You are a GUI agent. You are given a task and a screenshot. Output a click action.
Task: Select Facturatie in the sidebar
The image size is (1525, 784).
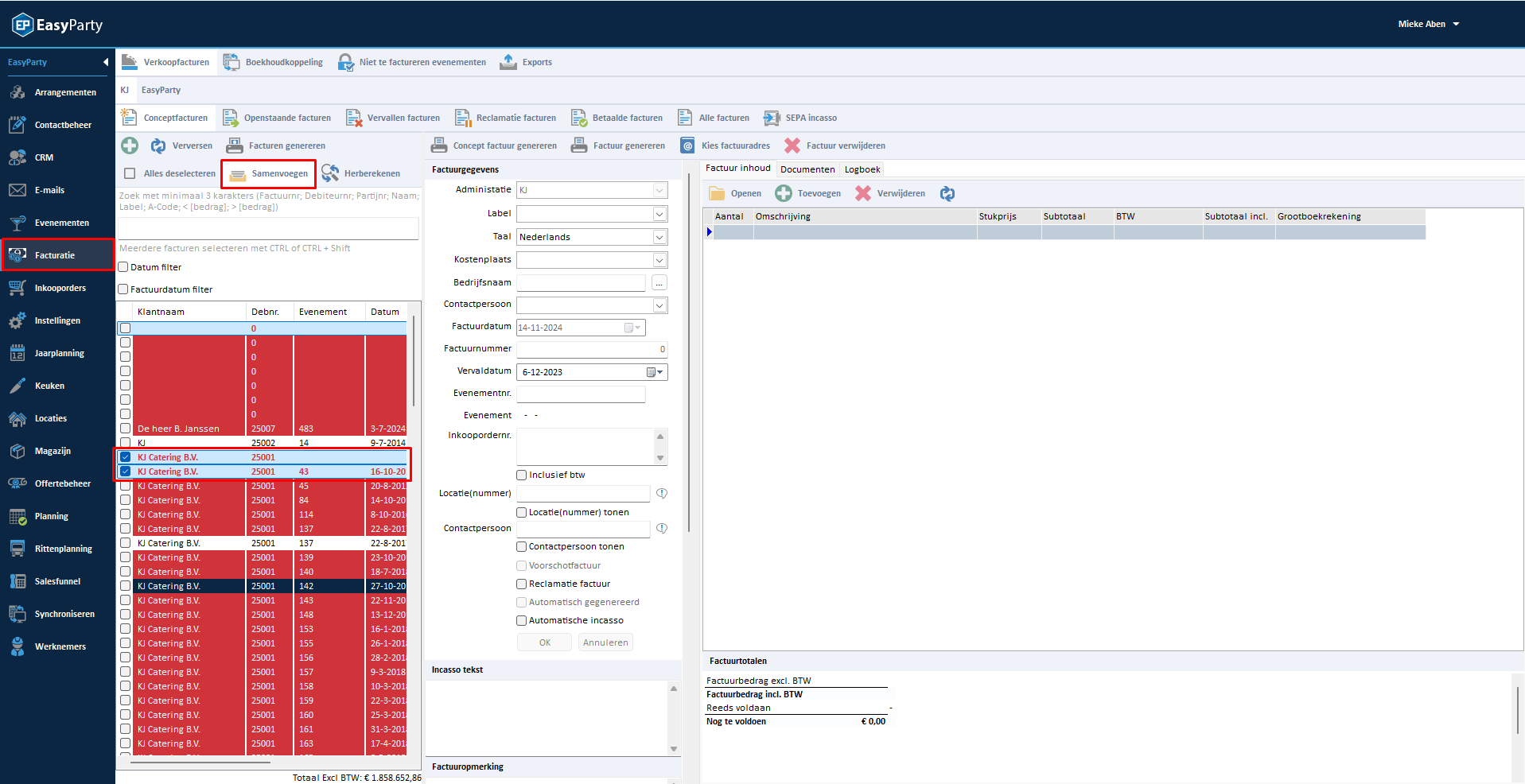(x=57, y=255)
